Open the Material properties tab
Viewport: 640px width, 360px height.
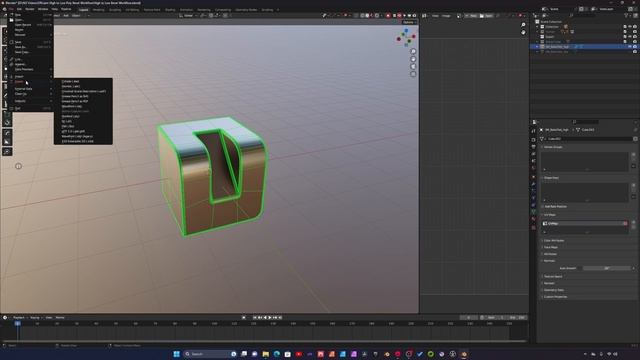pyautogui.click(x=533, y=219)
